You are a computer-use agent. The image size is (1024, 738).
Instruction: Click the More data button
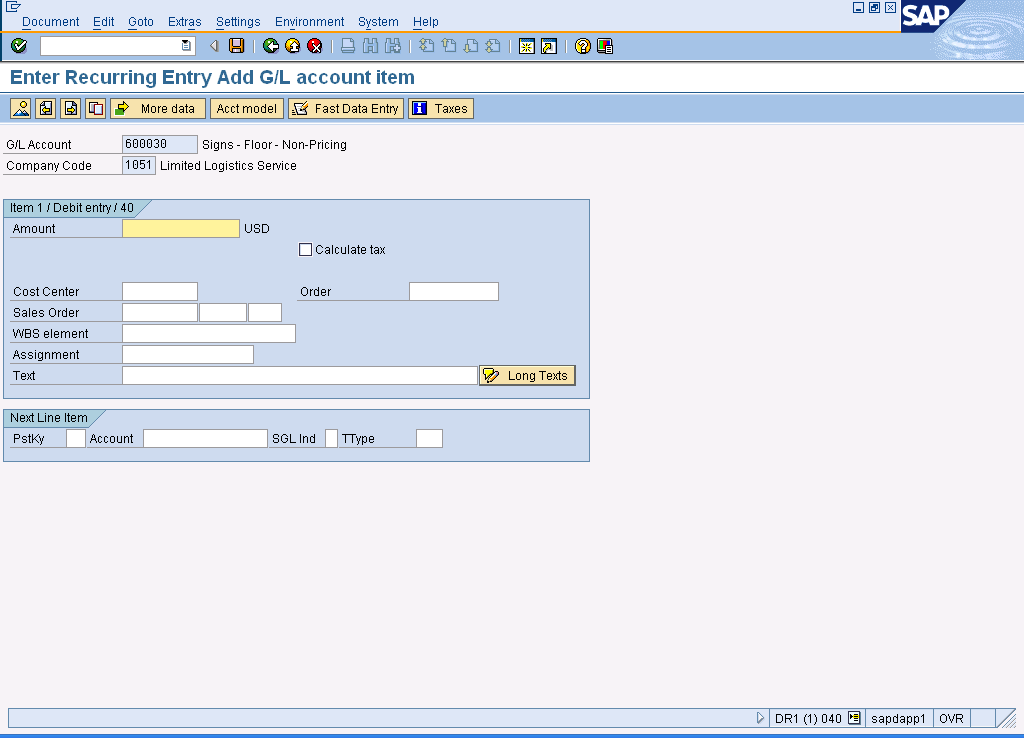[x=158, y=108]
